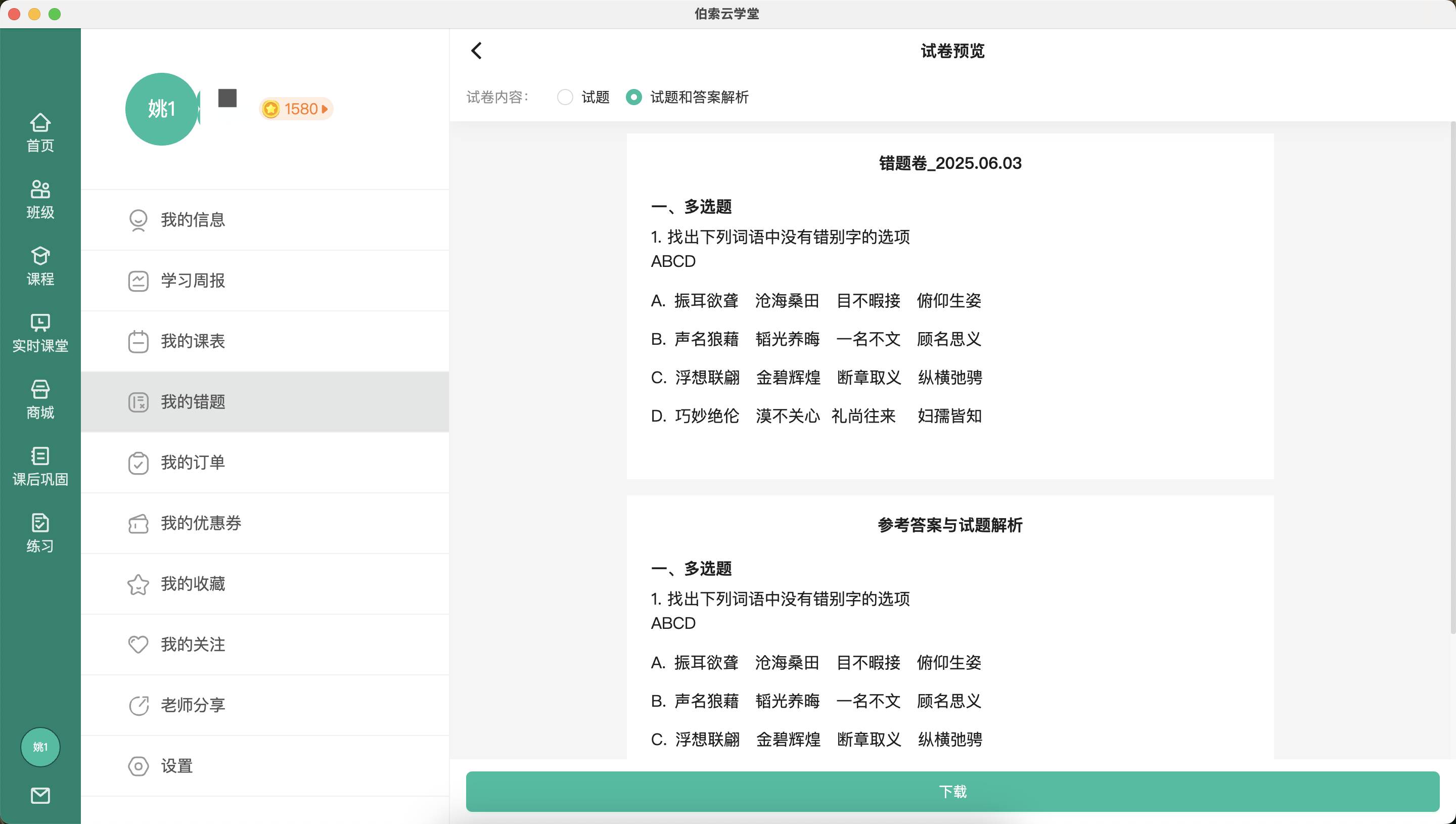Expand the 1580 coin balance arrow
This screenshot has height=824, width=1456.
(x=325, y=109)
